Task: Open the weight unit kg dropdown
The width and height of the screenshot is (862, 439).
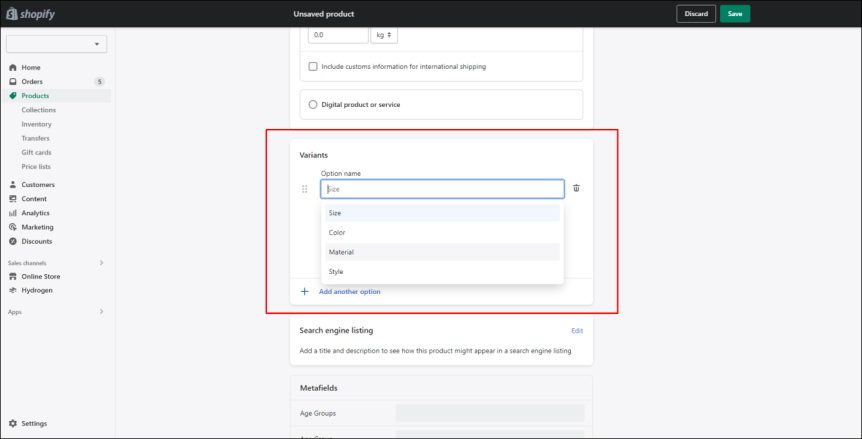Action: point(384,35)
